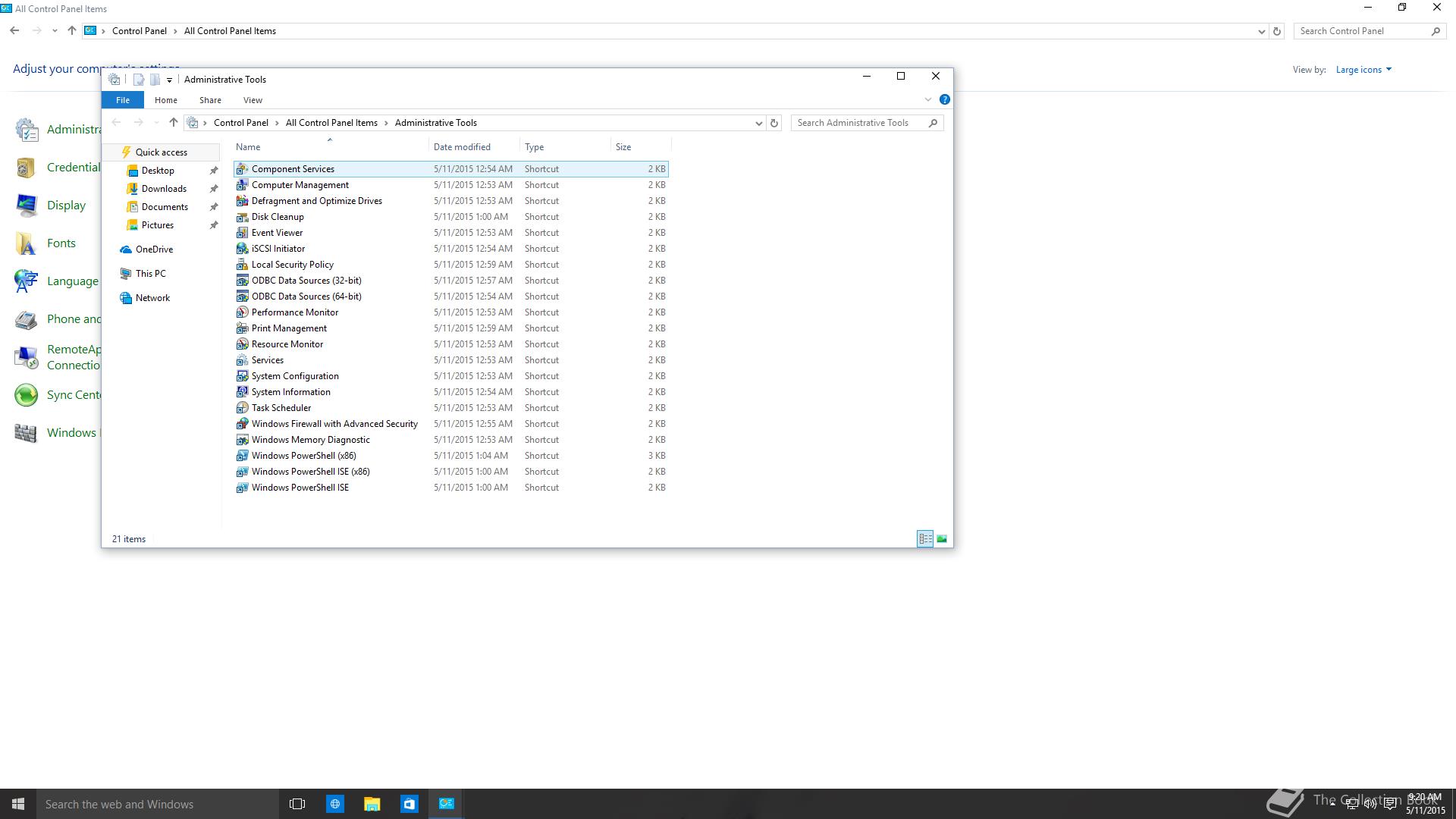
Task: Expand breadcrumb arrow after All Control Panel Items
Action: point(386,123)
